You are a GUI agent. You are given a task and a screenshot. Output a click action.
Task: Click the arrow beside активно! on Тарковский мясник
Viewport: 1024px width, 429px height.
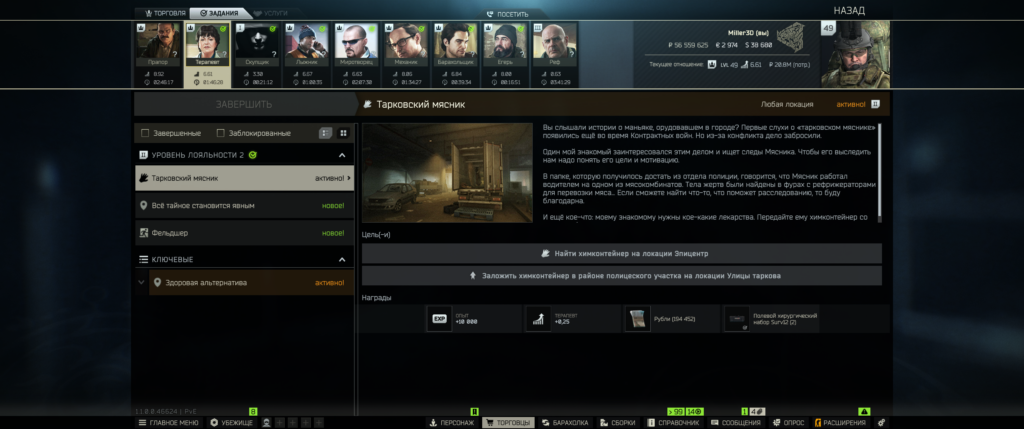click(x=349, y=178)
